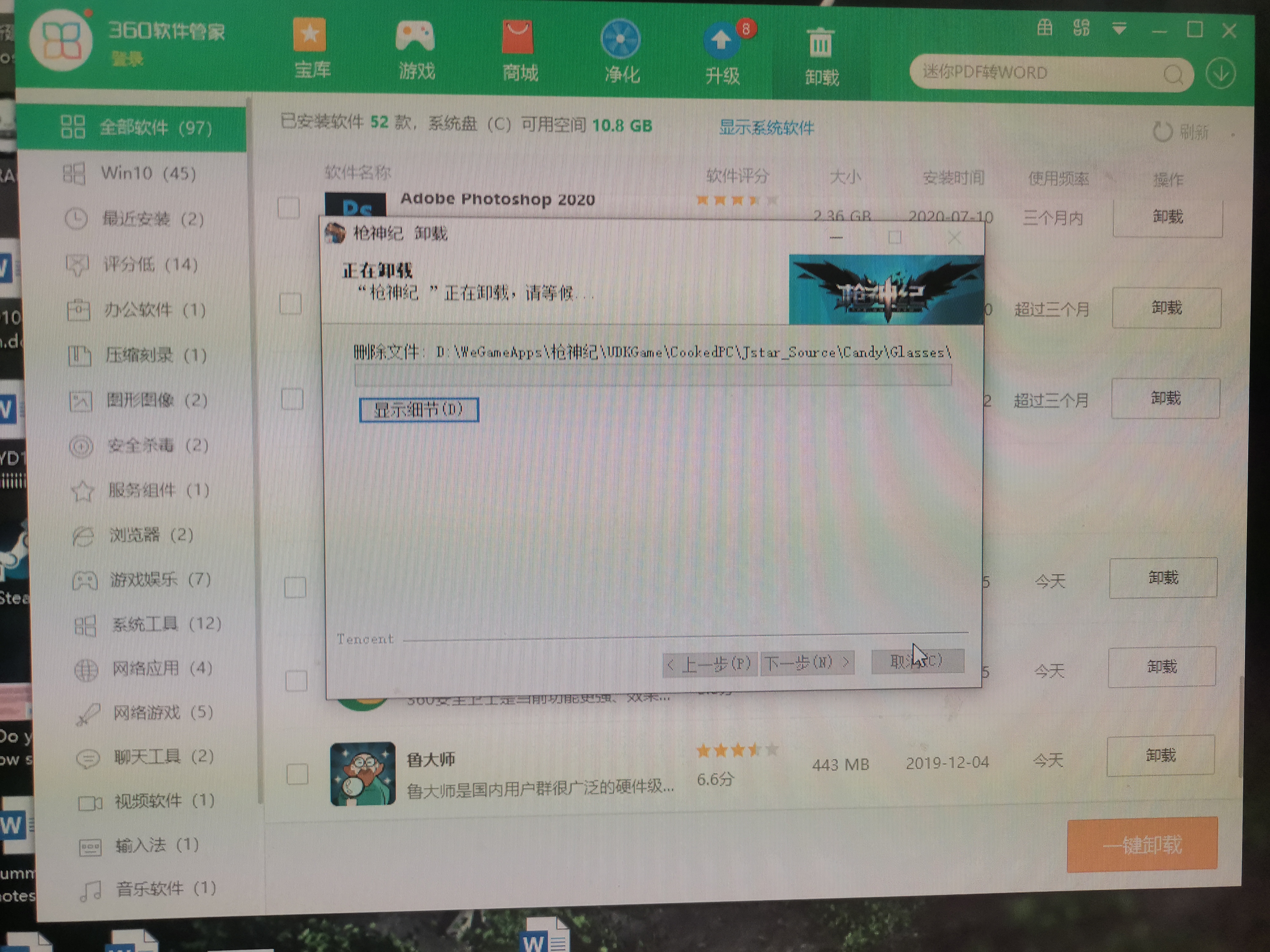1270x952 pixels.
Task: Sort by 使用频率 column header
Action: pos(1058,179)
